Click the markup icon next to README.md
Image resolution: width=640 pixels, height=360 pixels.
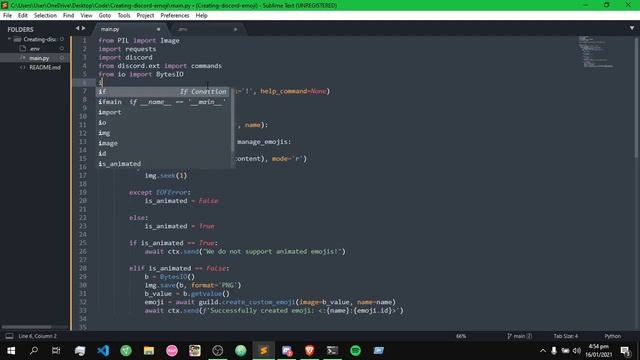tap(23, 67)
